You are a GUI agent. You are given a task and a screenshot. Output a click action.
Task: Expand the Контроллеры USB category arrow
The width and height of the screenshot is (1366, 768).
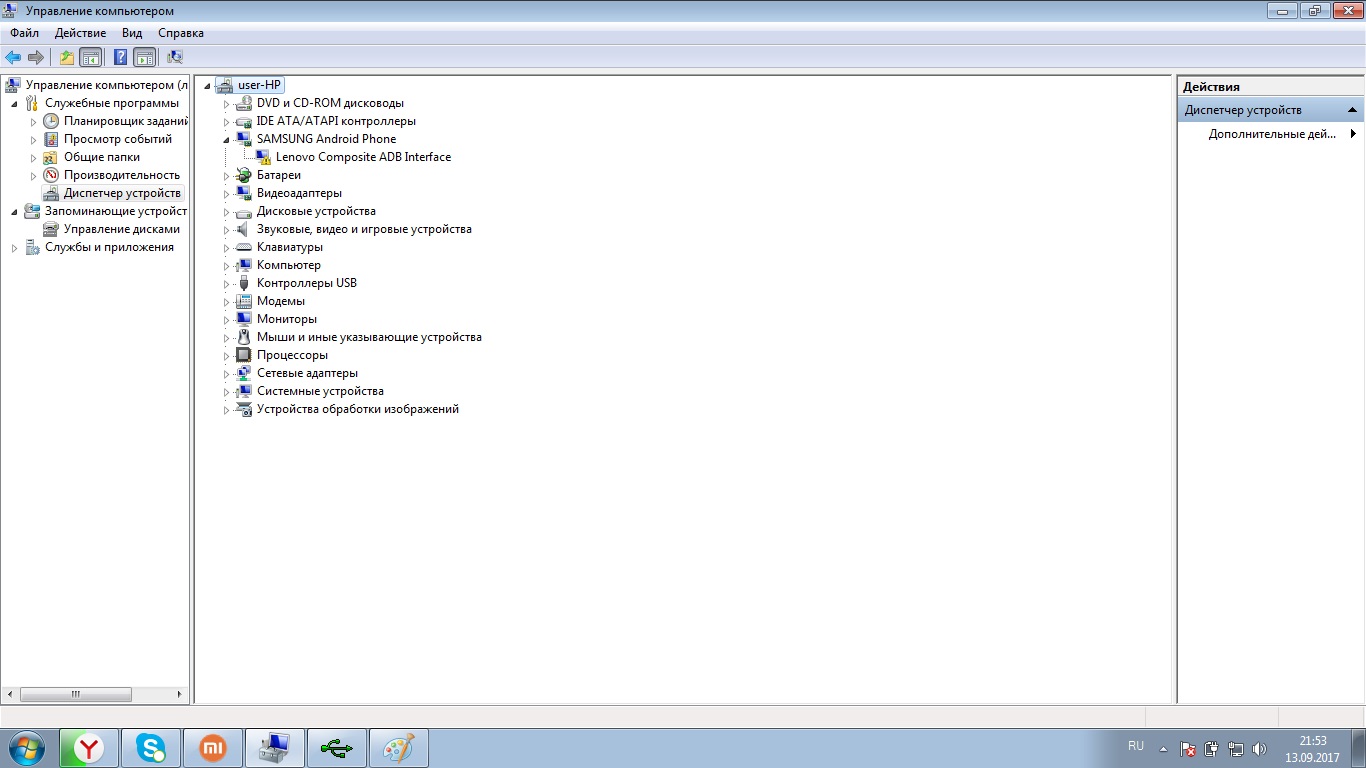click(x=226, y=283)
